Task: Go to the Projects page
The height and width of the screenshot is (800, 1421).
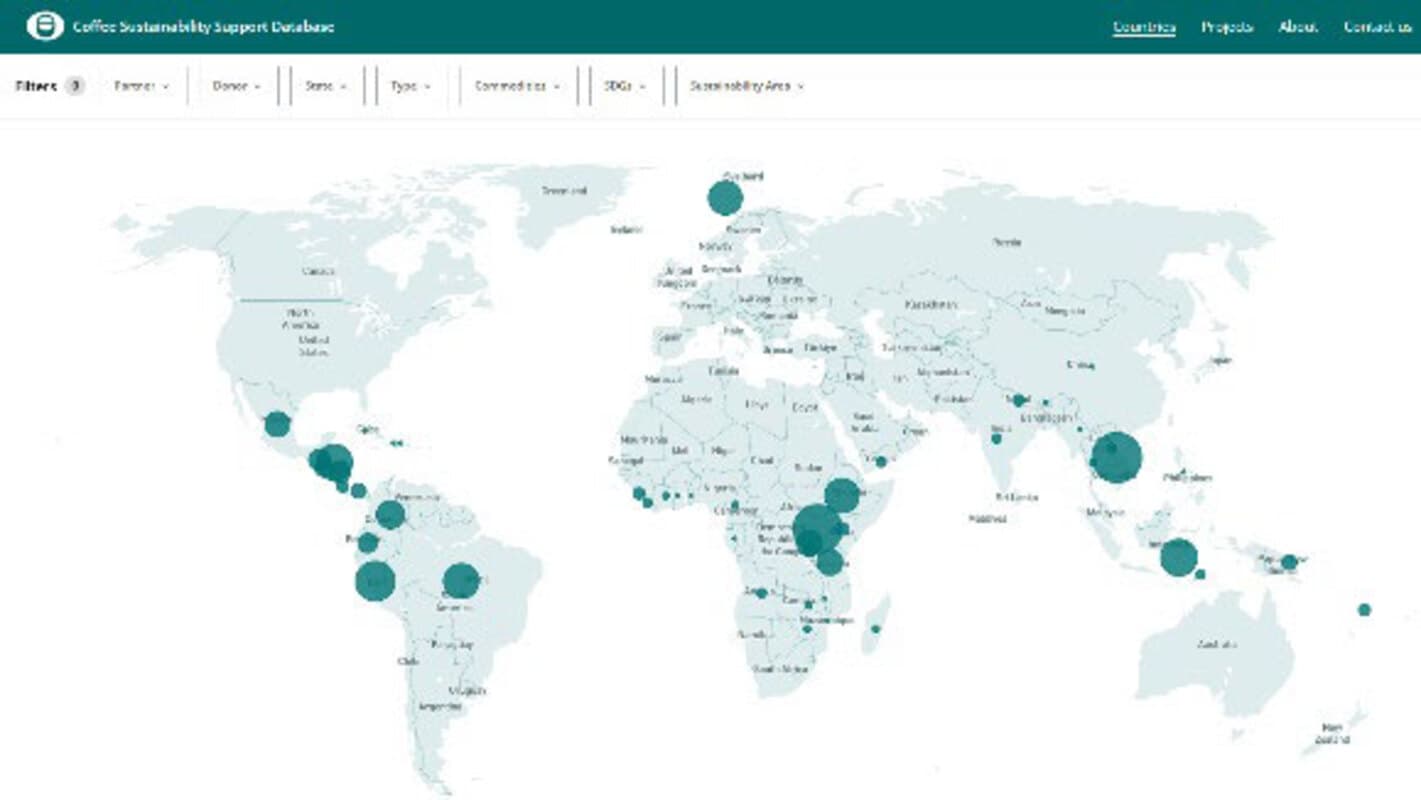Action: point(1227,27)
